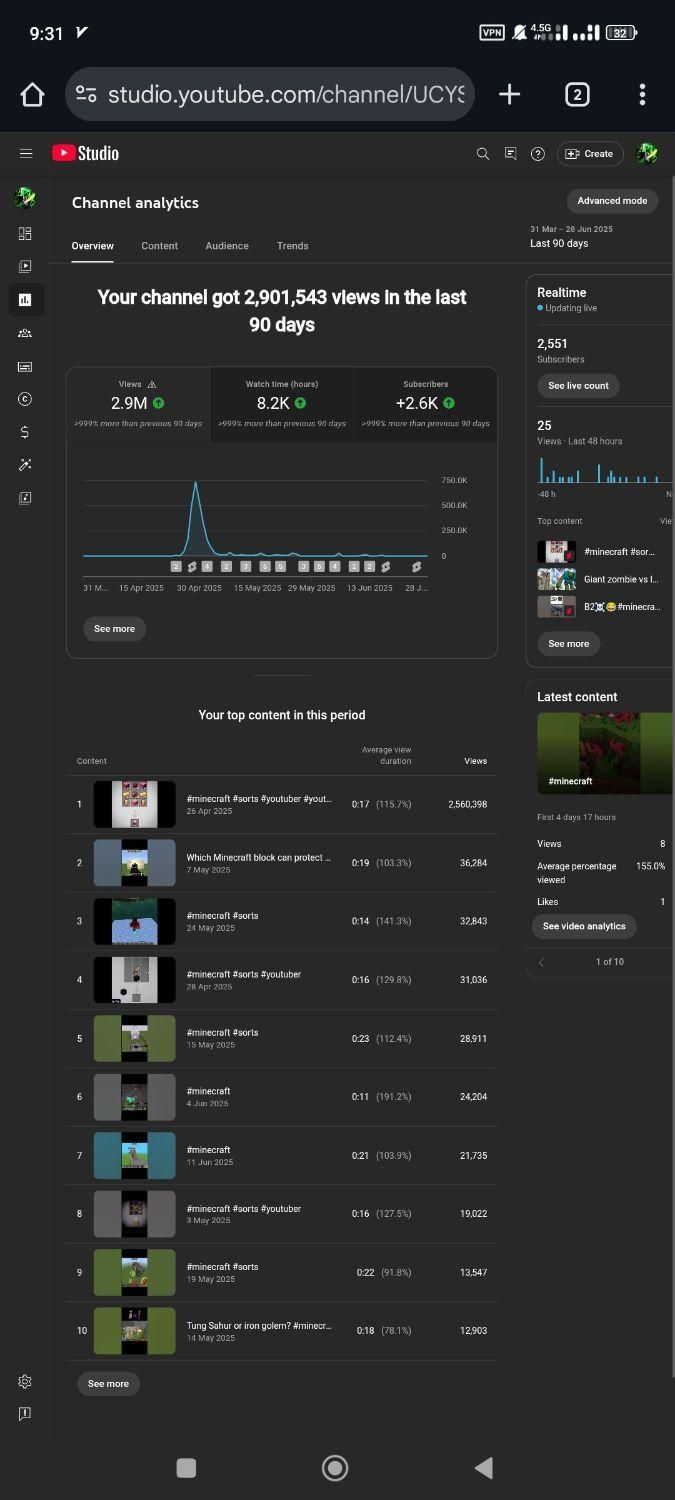Open the thumbnail of the 4 Jun 2025 video
The width and height of the screenshot is (675, 1500).
(x=134, y=1097)
